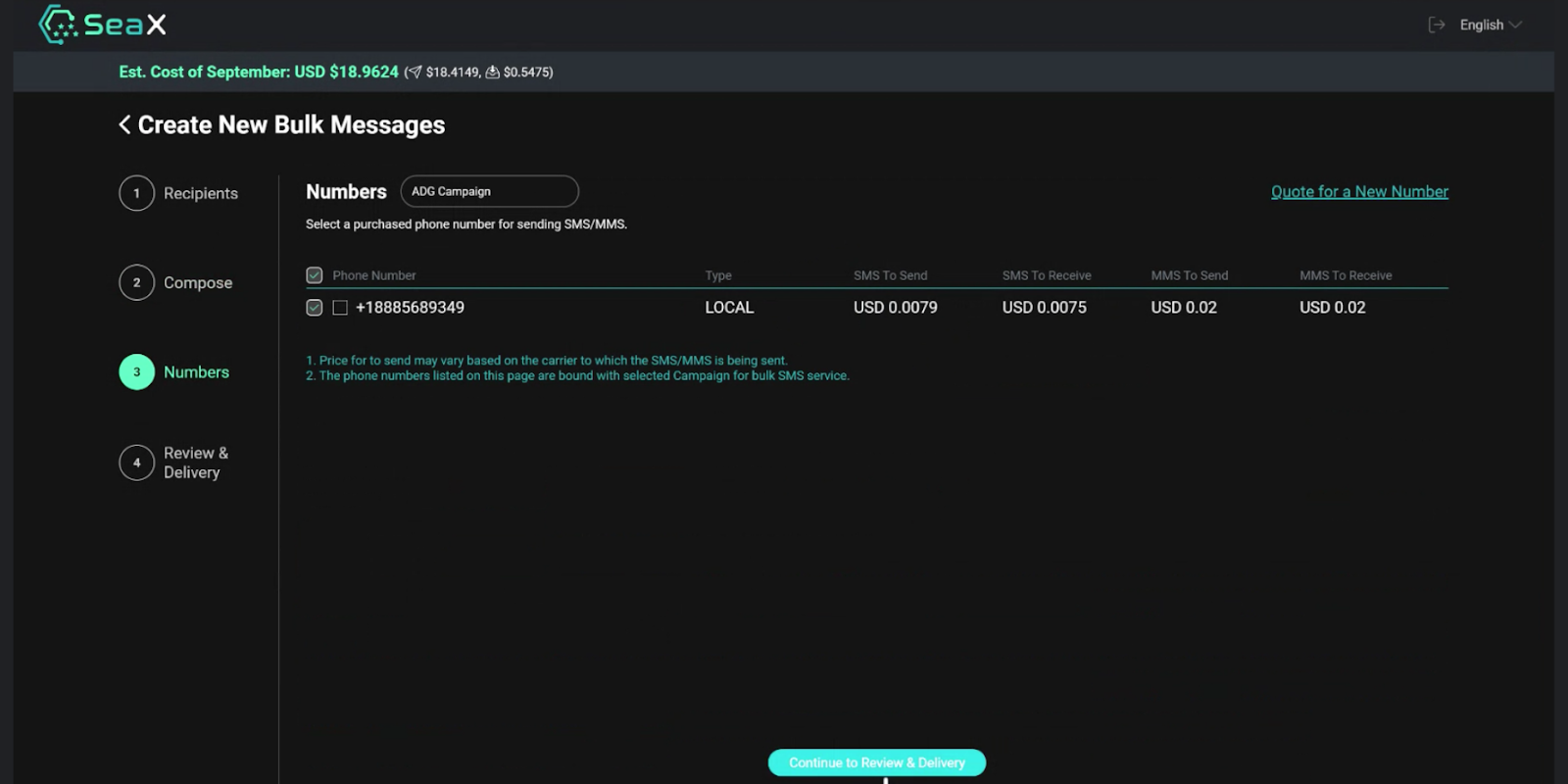Click the SeaX logo
Screen dimensions: 1568x784
[103, 24]
